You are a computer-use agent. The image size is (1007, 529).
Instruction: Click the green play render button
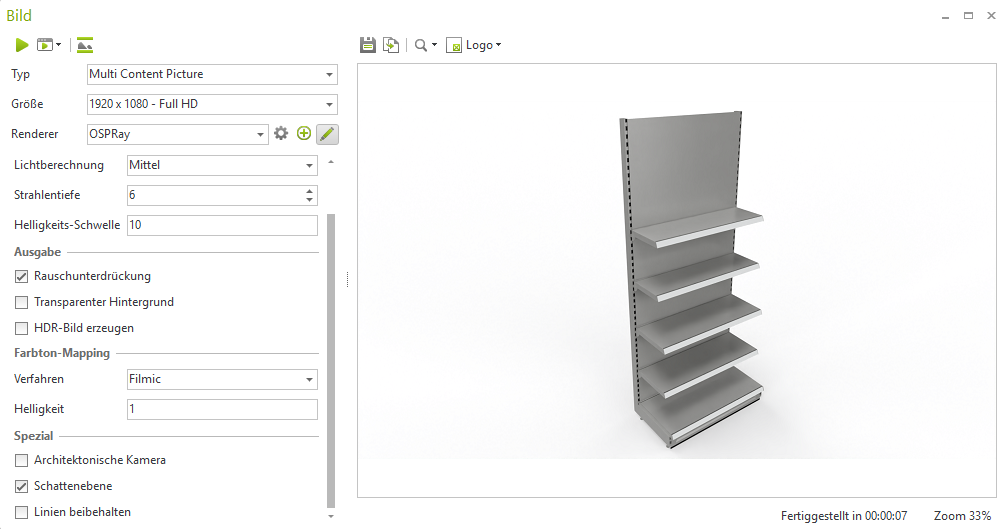click(x=22, y=45)
